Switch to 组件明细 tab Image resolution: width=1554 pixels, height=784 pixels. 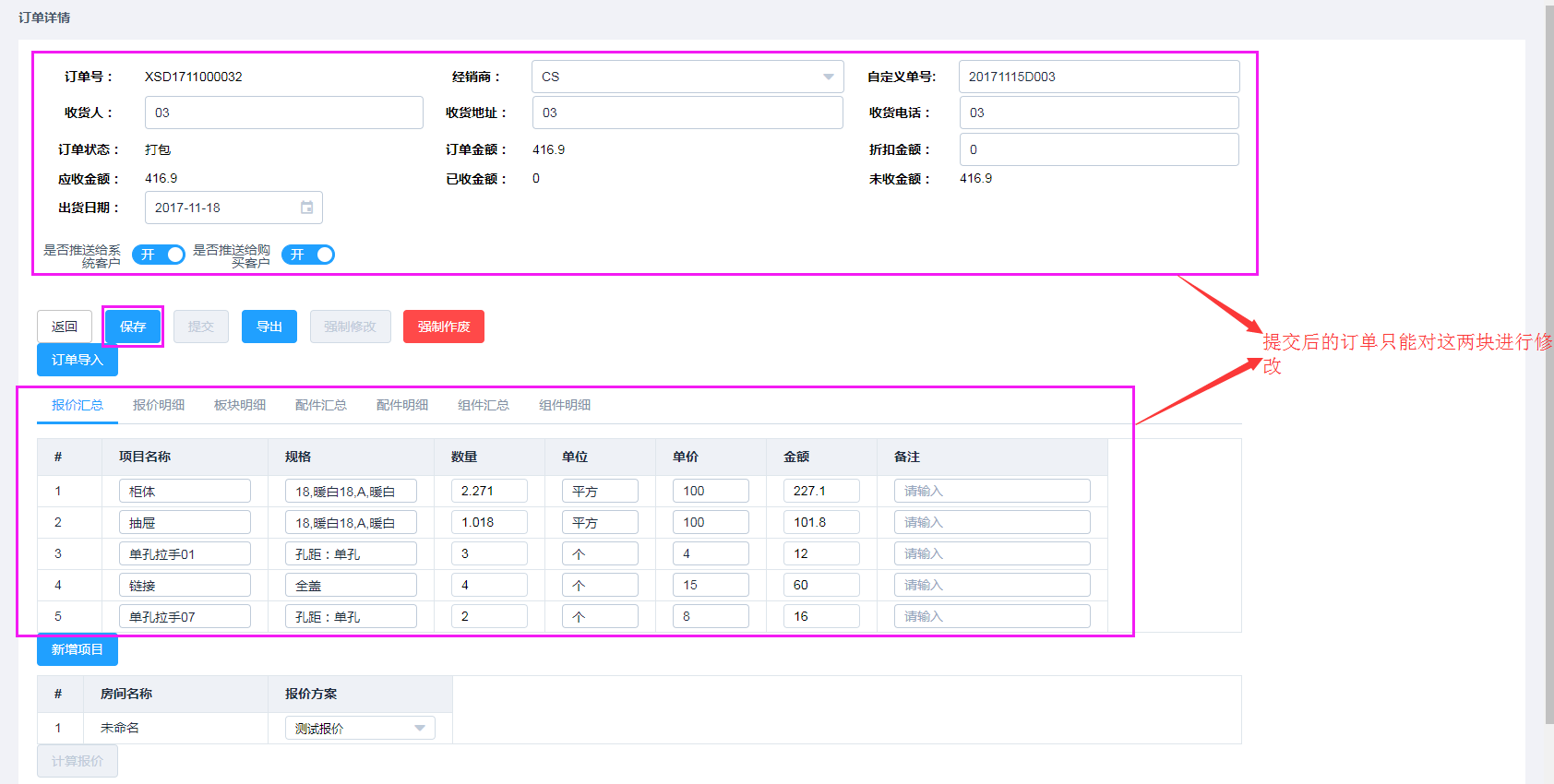[x=565, y=405]
